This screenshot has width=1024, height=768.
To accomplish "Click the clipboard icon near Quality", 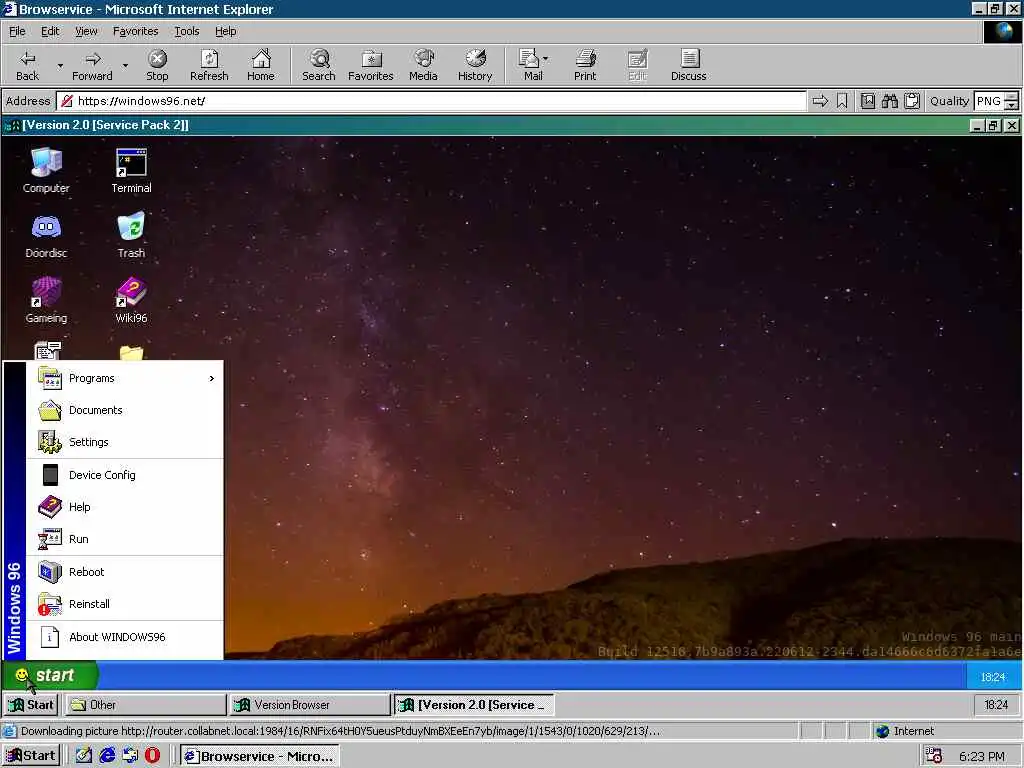I will point(912,101).
